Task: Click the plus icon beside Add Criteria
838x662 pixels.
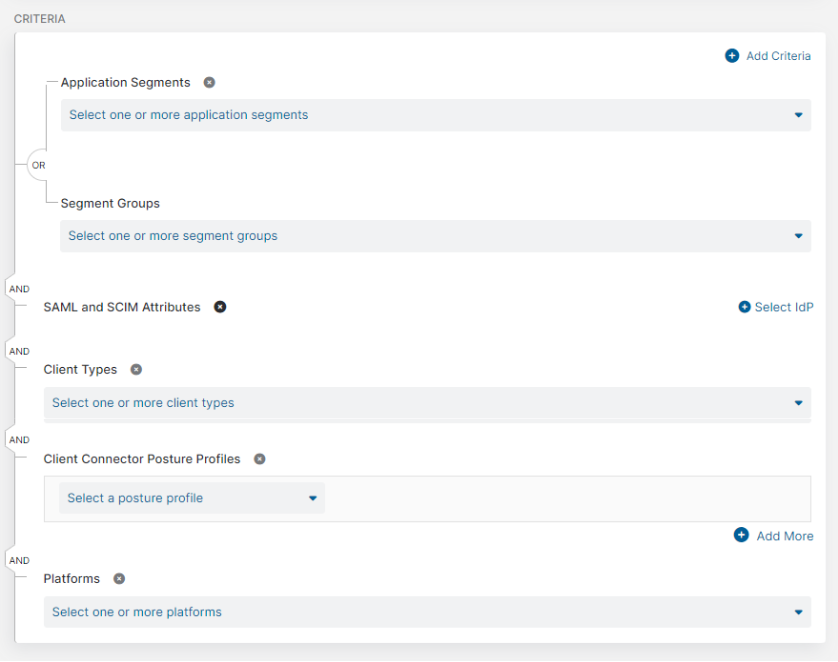Action: (732, 56)
